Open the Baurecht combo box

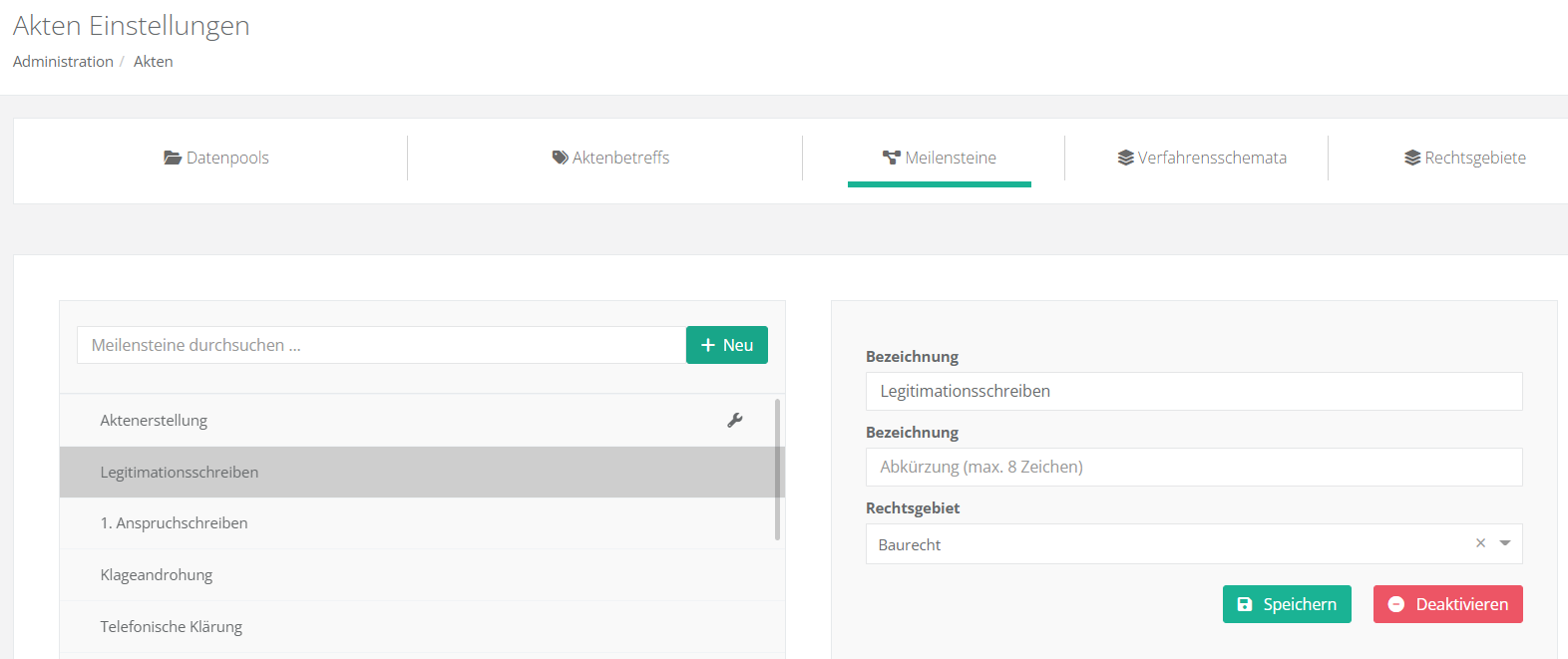(x=1167, y=544)
